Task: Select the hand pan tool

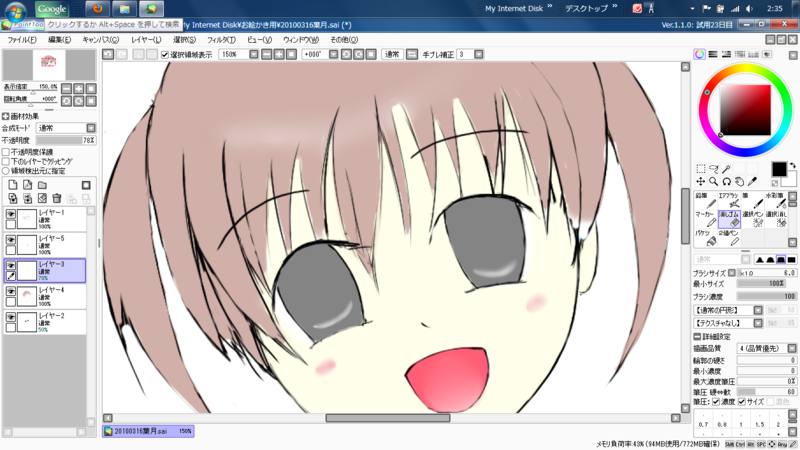Action: (739, 182)
